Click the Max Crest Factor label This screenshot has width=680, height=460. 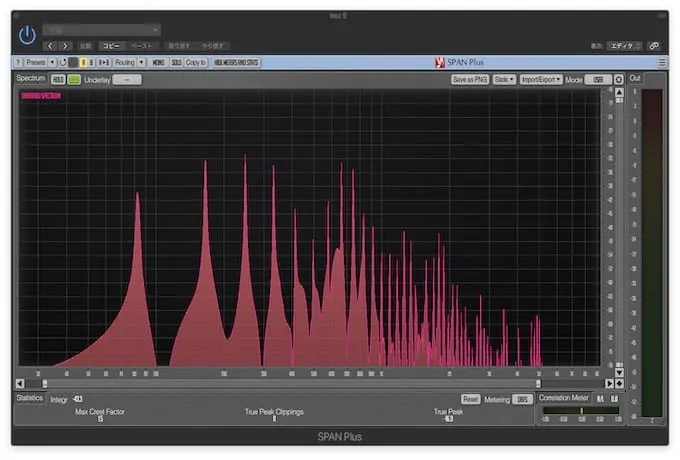[100, 412]
